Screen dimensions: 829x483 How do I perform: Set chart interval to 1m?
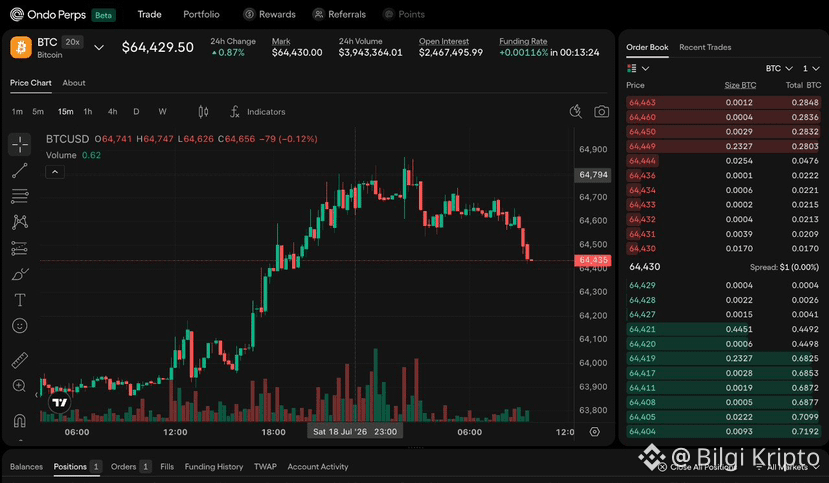pos(17,112)
